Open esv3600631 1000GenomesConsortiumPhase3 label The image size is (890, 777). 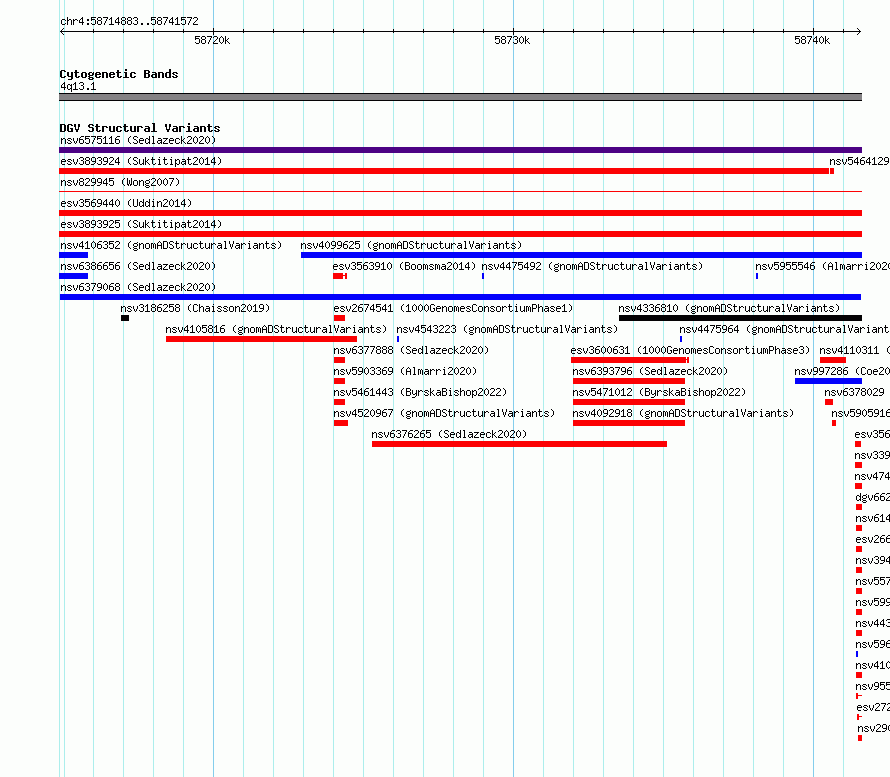click(x=690, y=350)
